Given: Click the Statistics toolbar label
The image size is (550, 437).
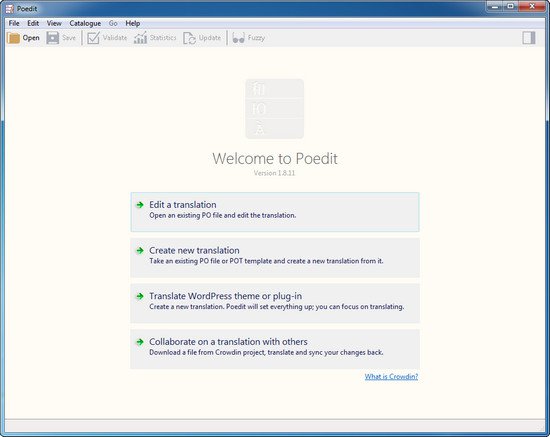Looking at the screenshot, I should (163, 38).
